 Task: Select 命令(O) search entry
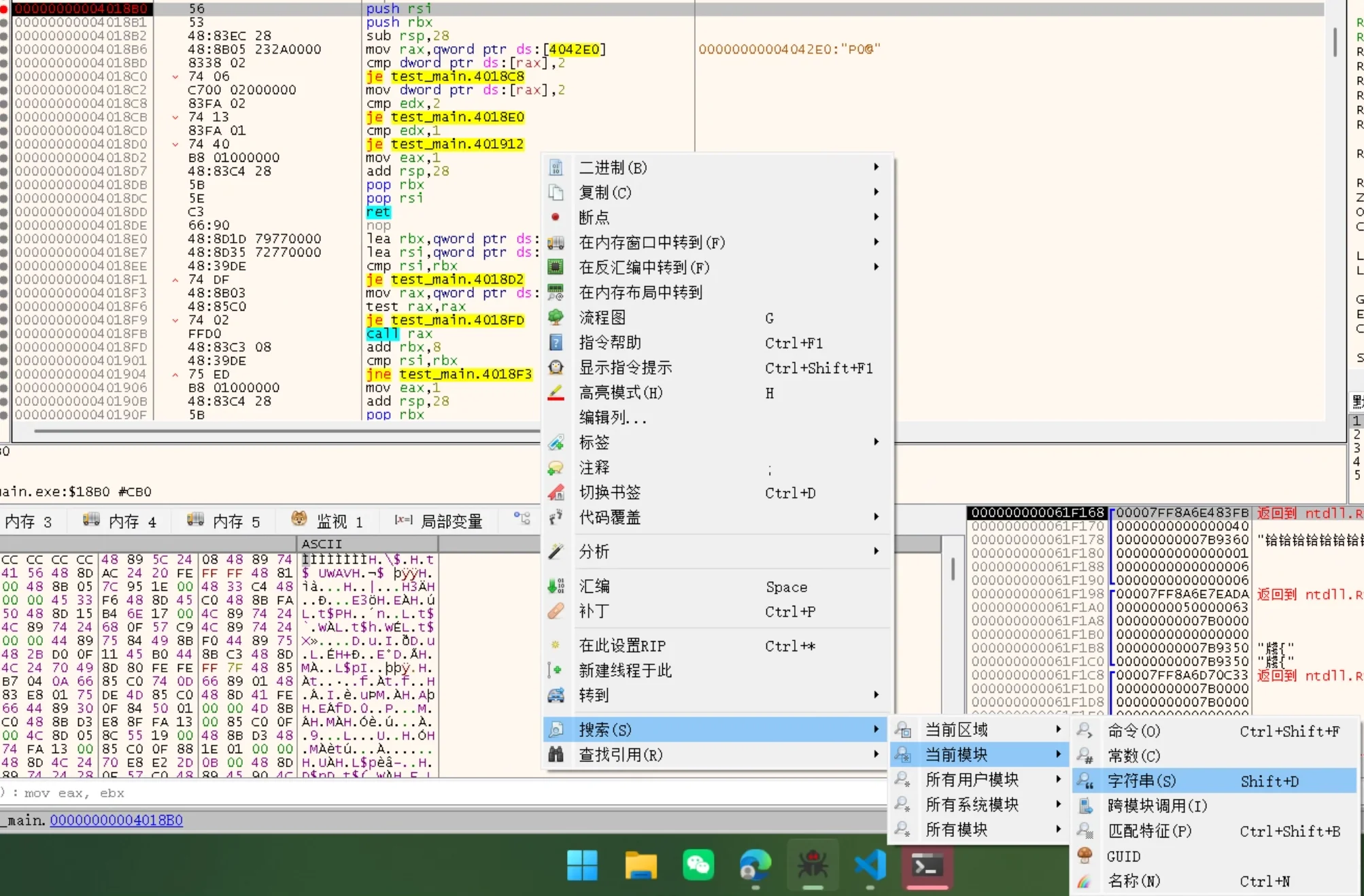1214,731
